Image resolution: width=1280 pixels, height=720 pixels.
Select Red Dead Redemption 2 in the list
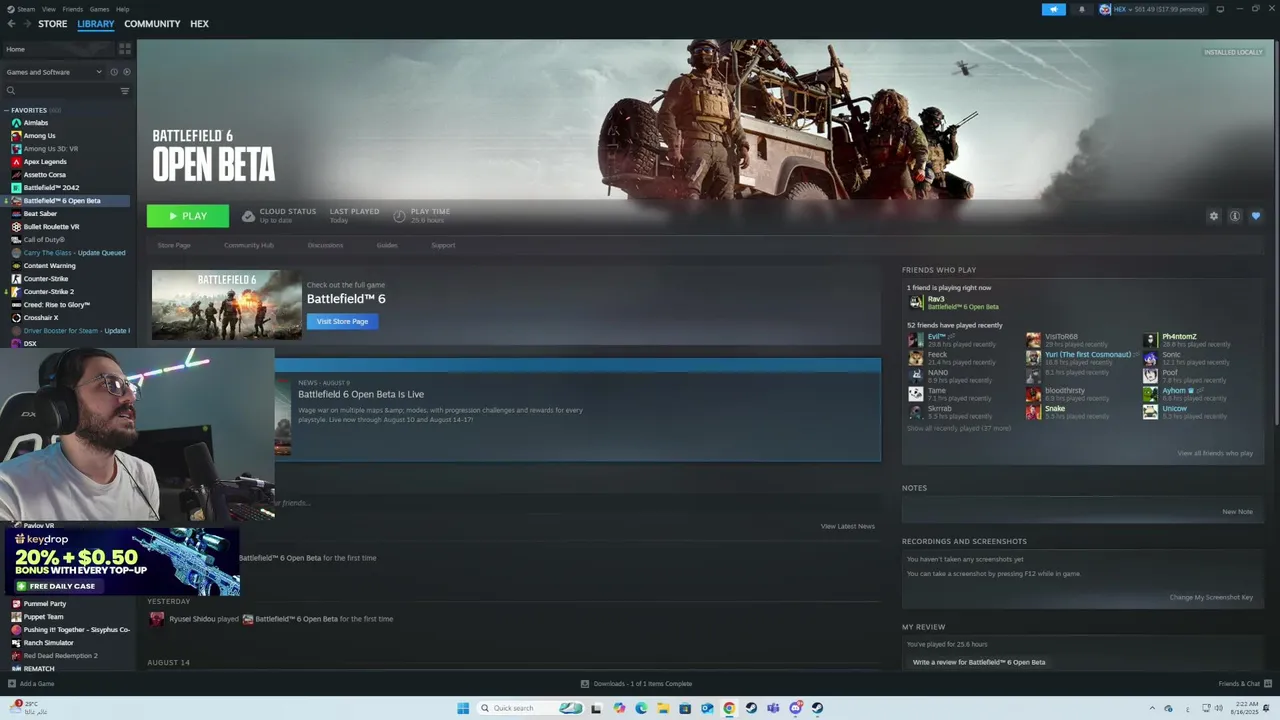(x=61, y=656)
